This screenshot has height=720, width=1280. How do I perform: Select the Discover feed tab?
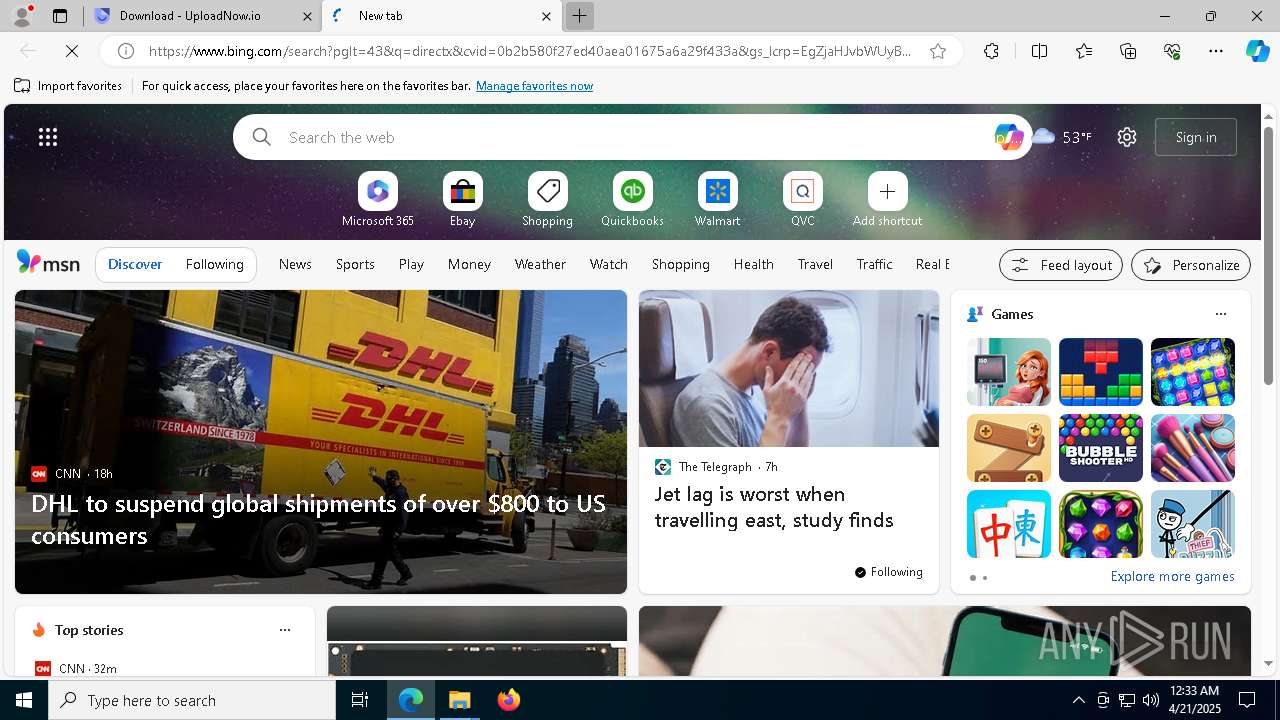[x=135, y=264]
